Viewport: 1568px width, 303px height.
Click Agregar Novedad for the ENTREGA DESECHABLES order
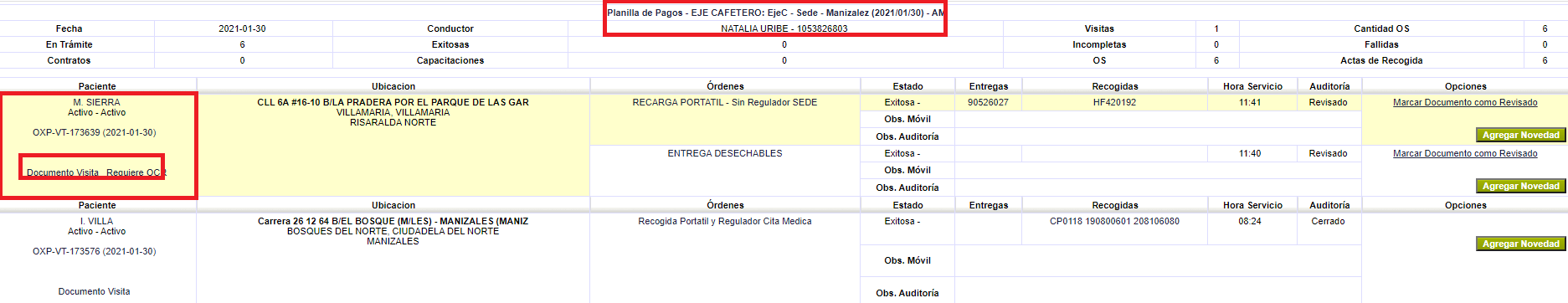[x=1520, y=186]
